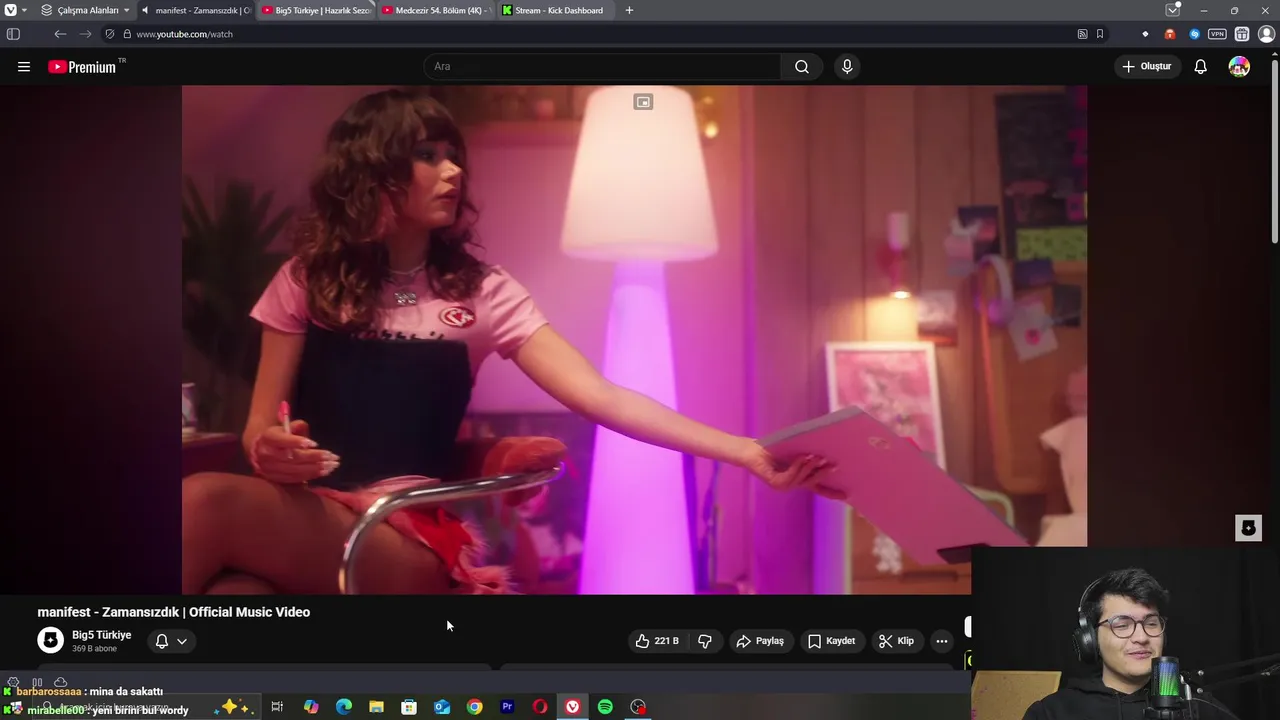Open Microsoft Store from the taskbar

(409, 707)
